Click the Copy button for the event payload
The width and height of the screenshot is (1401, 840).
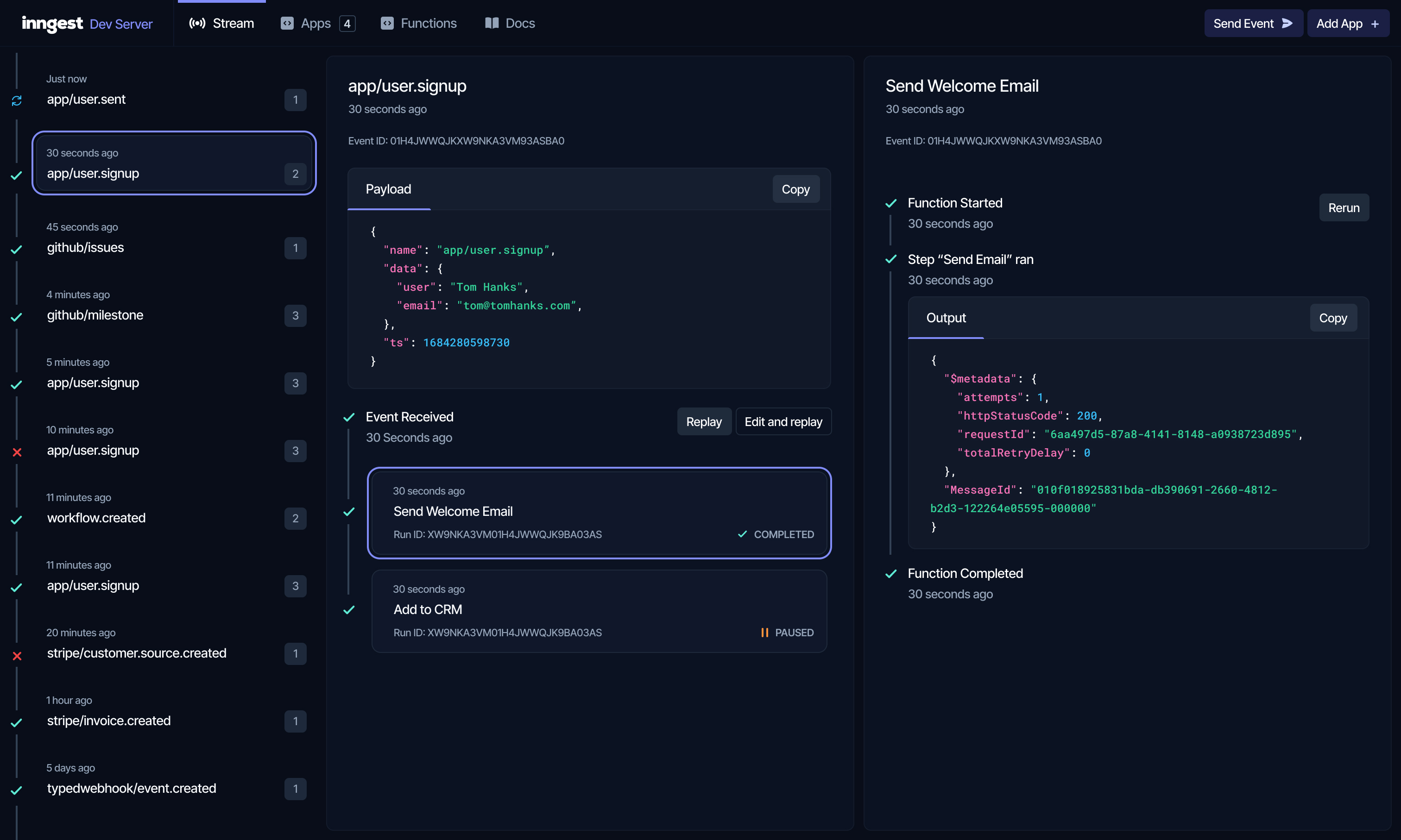point(795,189)
